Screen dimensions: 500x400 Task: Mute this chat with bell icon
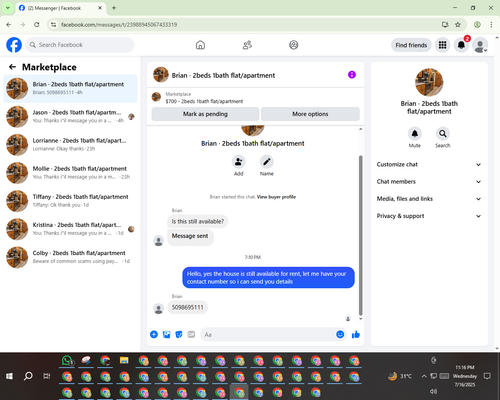415,134
